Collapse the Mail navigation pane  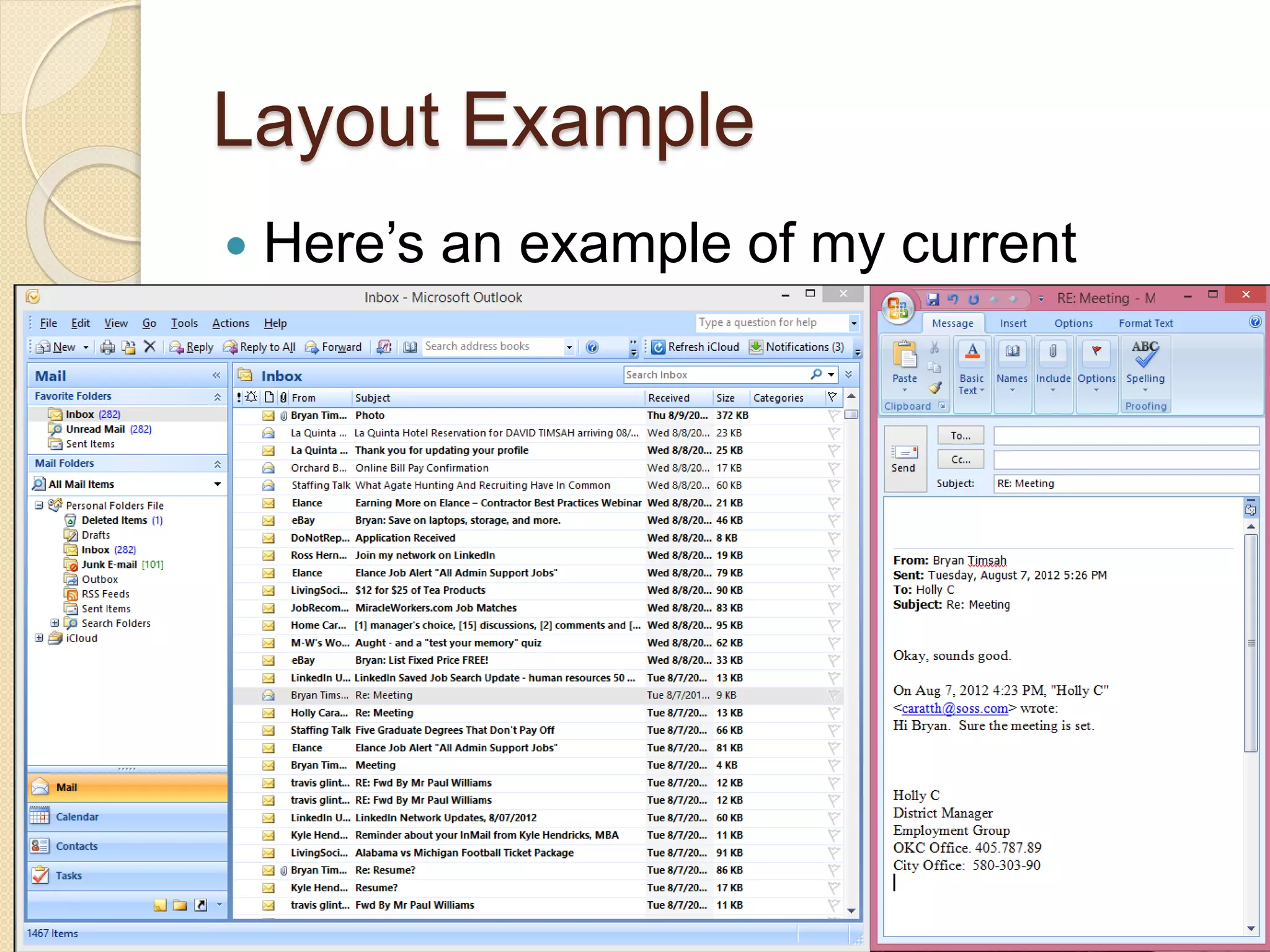click(216, 375)
